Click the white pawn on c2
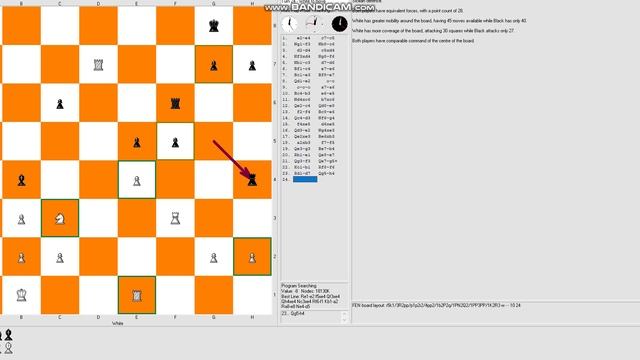 click(60, 258)
